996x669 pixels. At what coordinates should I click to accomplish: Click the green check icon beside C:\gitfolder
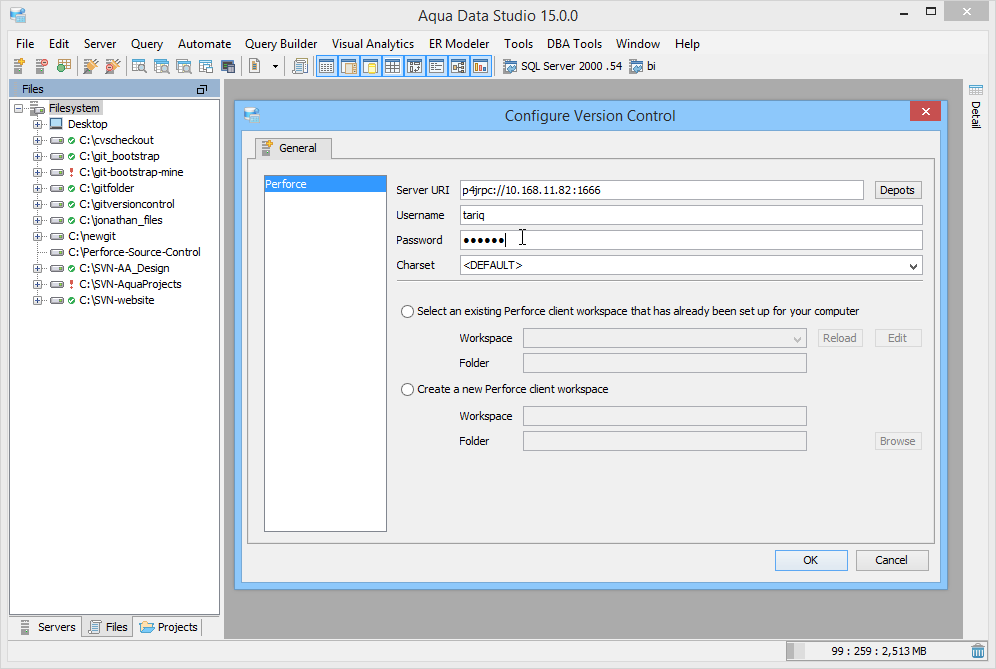(x=71, y=188)
